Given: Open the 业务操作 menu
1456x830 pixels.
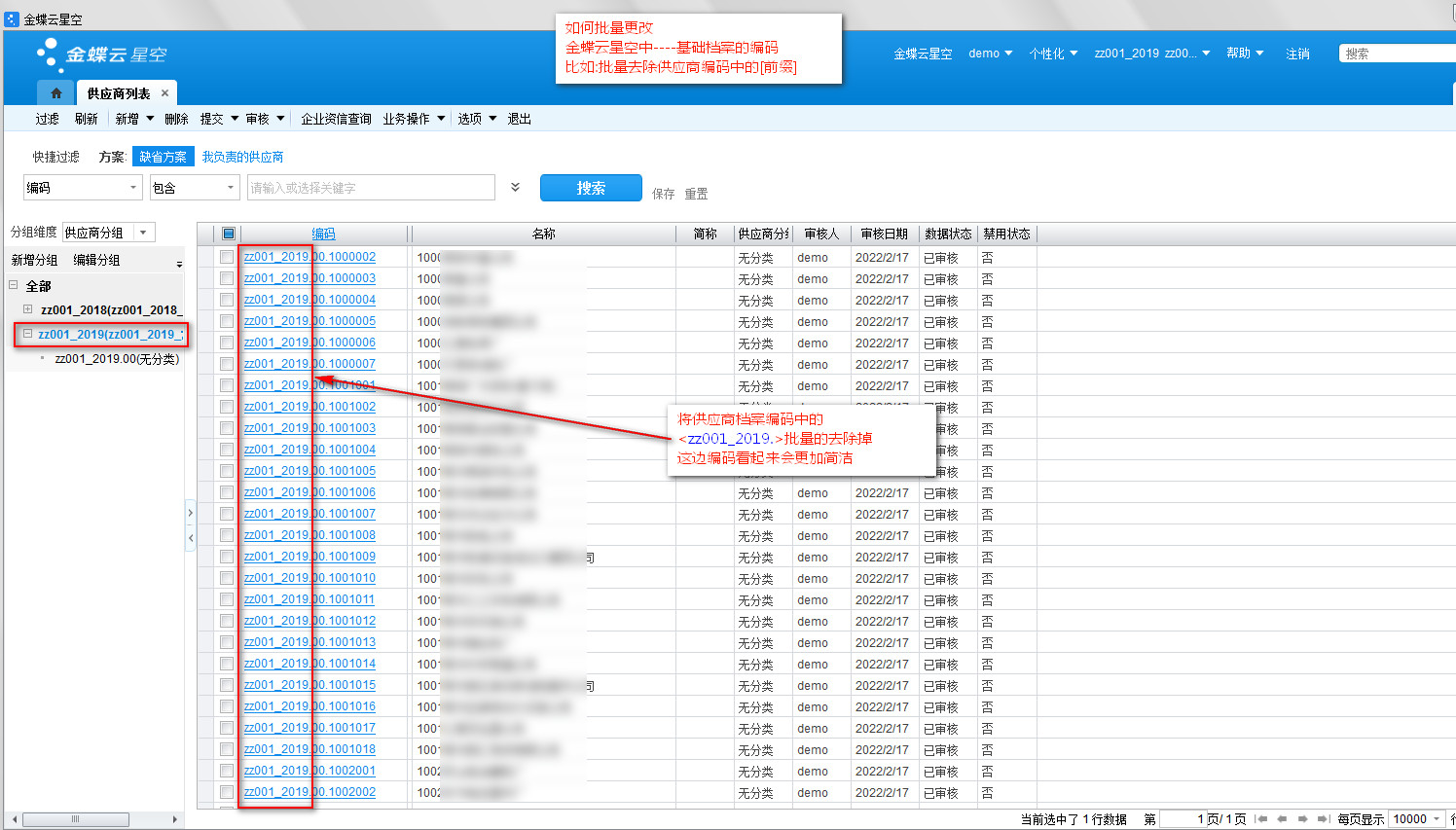Looking at the screenshot, I should click(414, 119).
